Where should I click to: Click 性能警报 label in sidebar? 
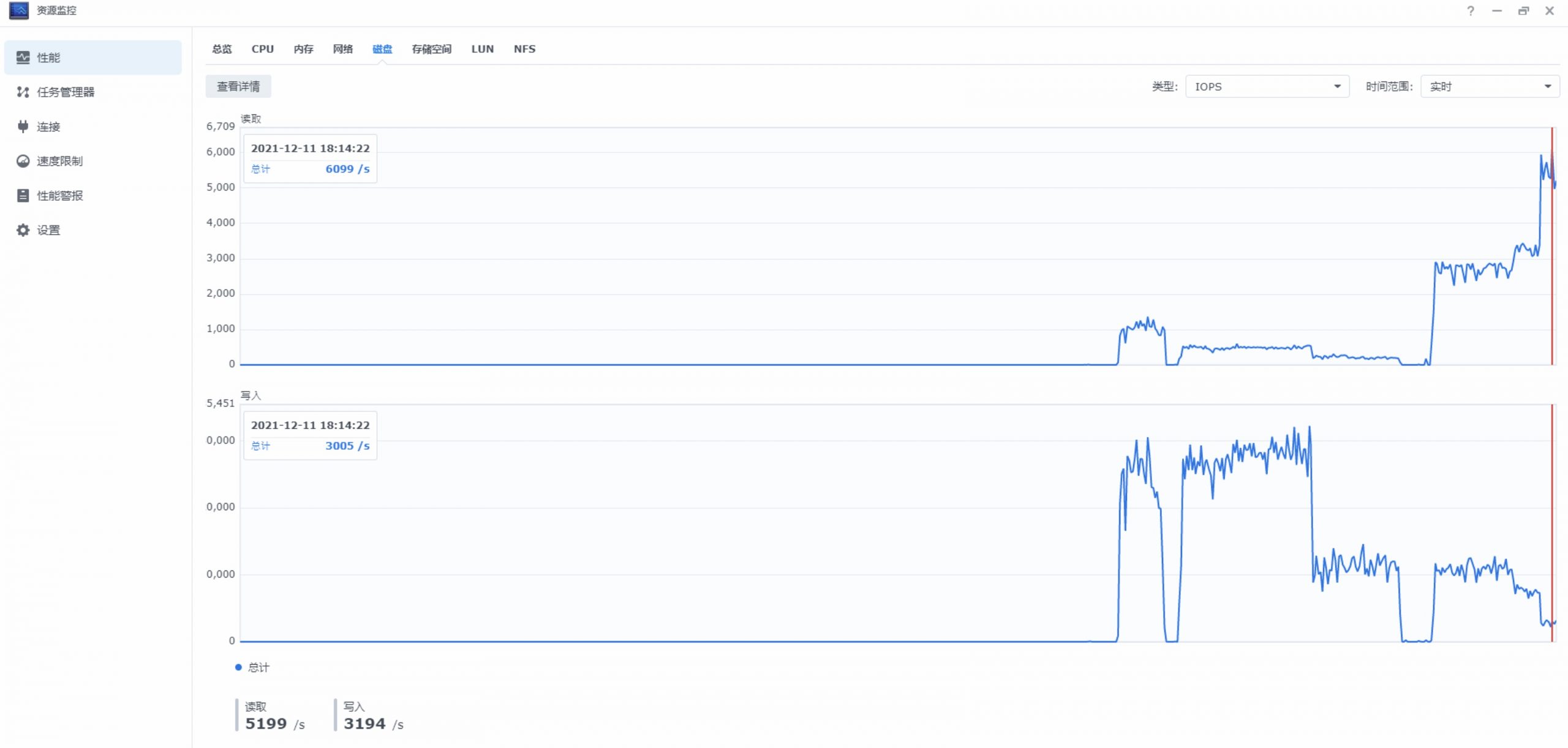tap(60, 195)
